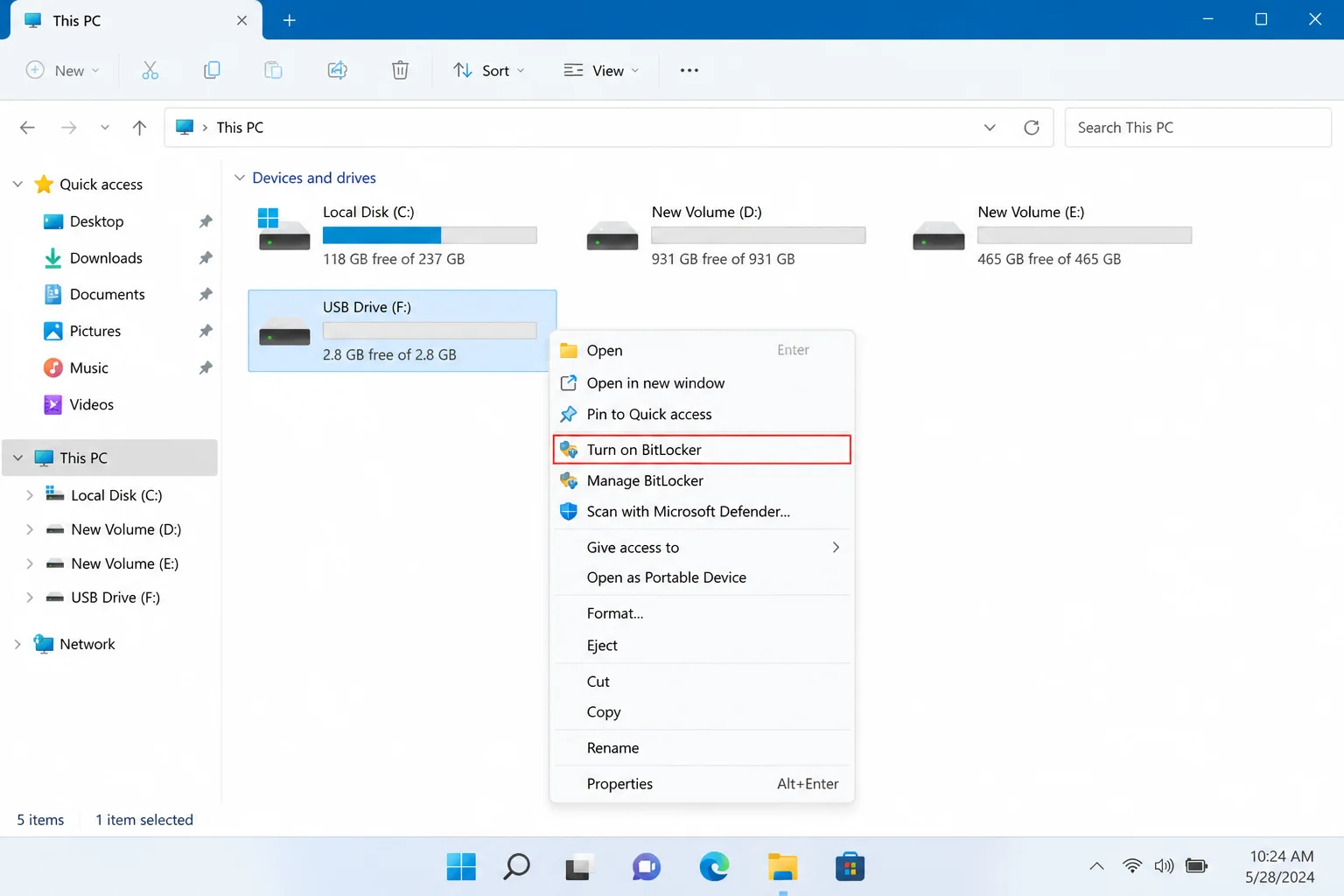Screen dimensions: 1344x896
Task: Select the New Volume (E:) drive icon
Action: (939, 234)
